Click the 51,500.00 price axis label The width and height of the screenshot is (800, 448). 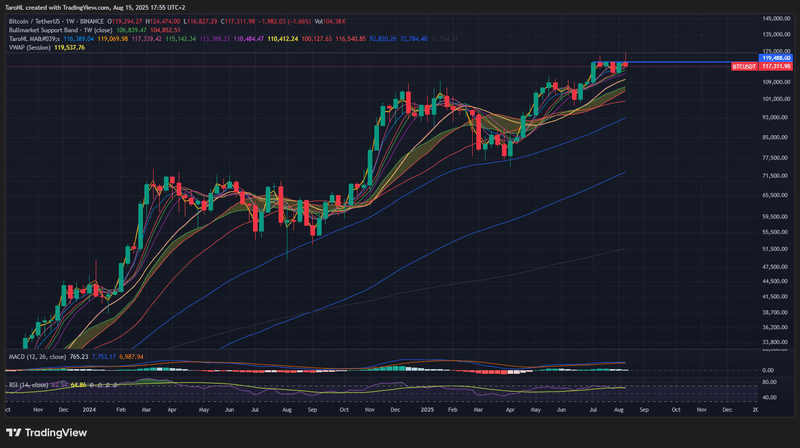pyautogui.click(x=776, y=249)
